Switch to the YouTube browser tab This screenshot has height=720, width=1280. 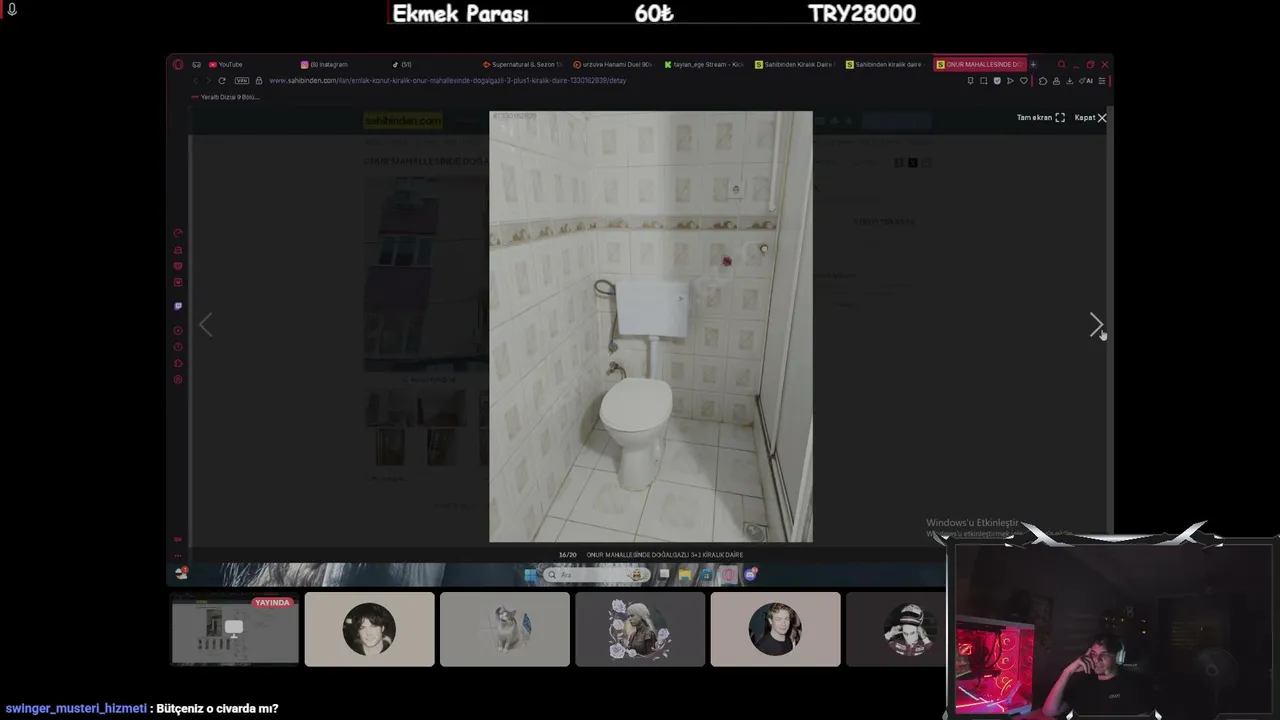226,65
